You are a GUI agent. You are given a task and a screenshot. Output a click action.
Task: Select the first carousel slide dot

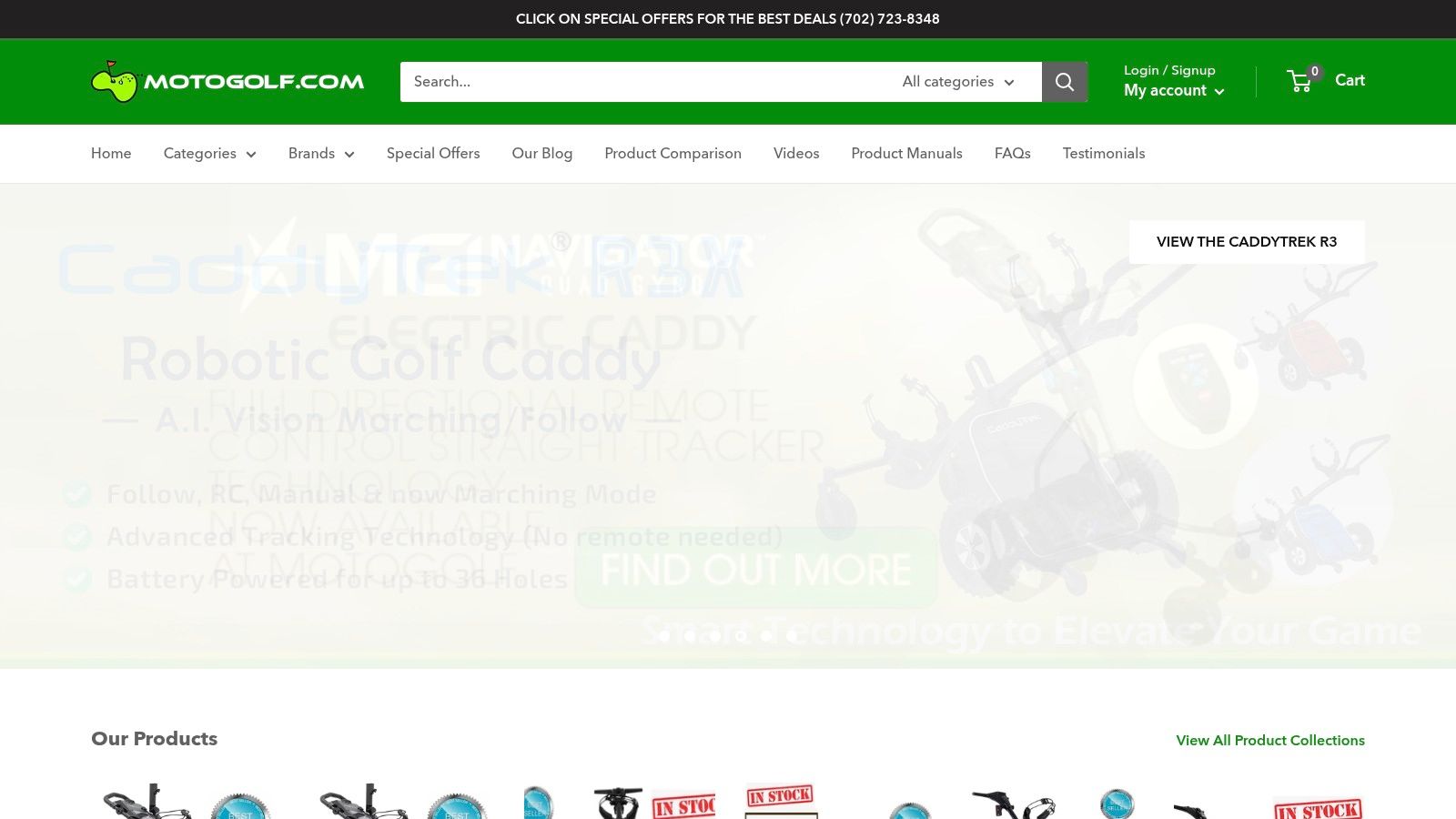tap(664, 636)
